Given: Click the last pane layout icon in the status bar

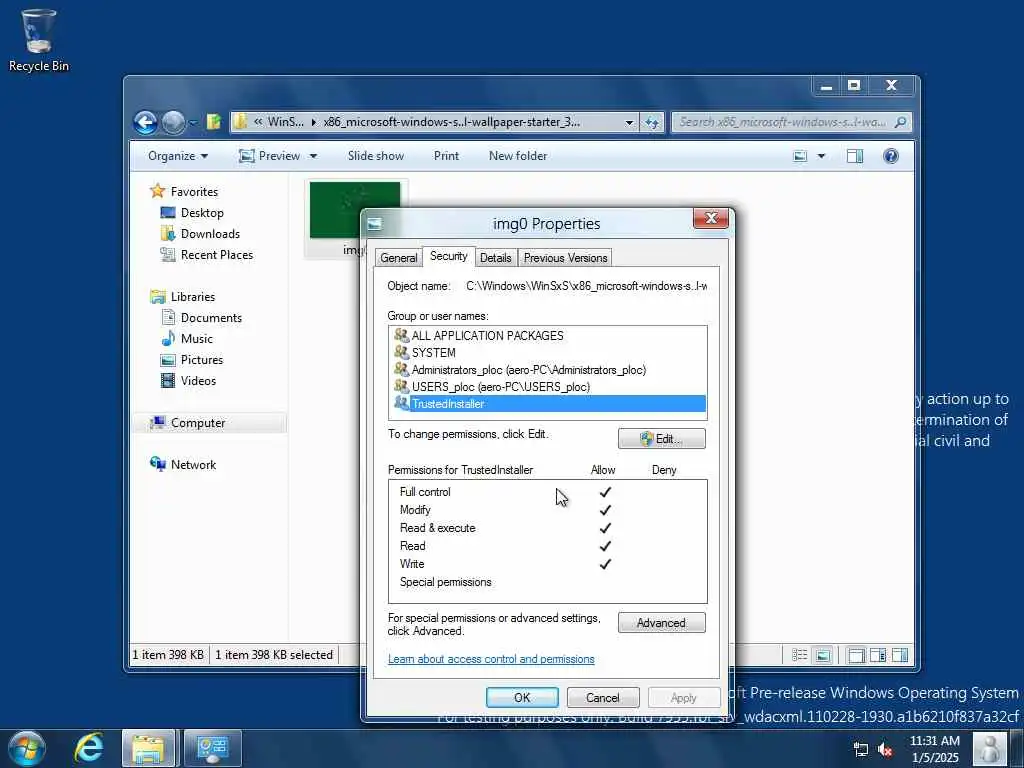Looking at the screenshot, I should tap(899, 655).
